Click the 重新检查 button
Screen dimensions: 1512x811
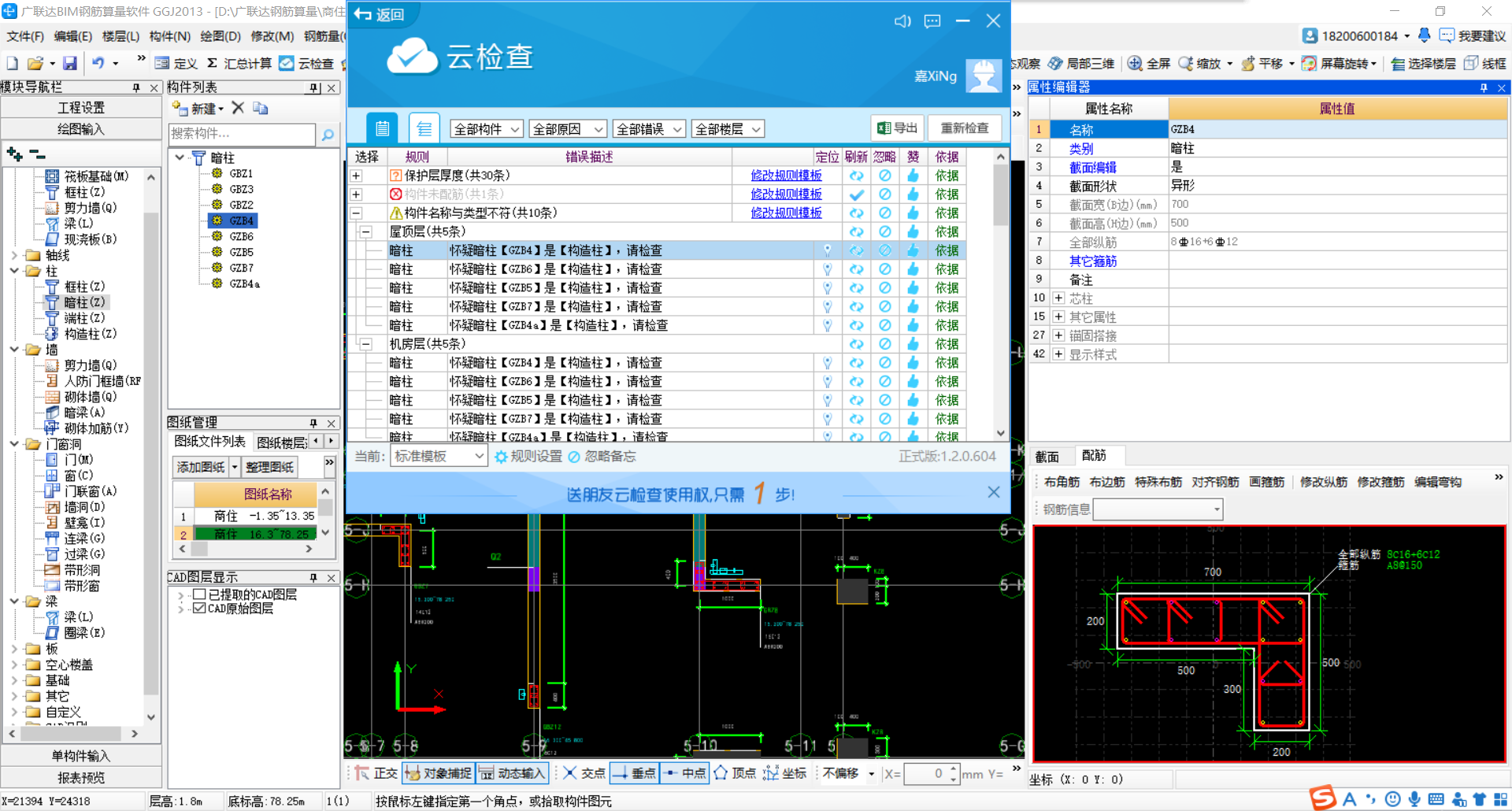pos(965,128)
